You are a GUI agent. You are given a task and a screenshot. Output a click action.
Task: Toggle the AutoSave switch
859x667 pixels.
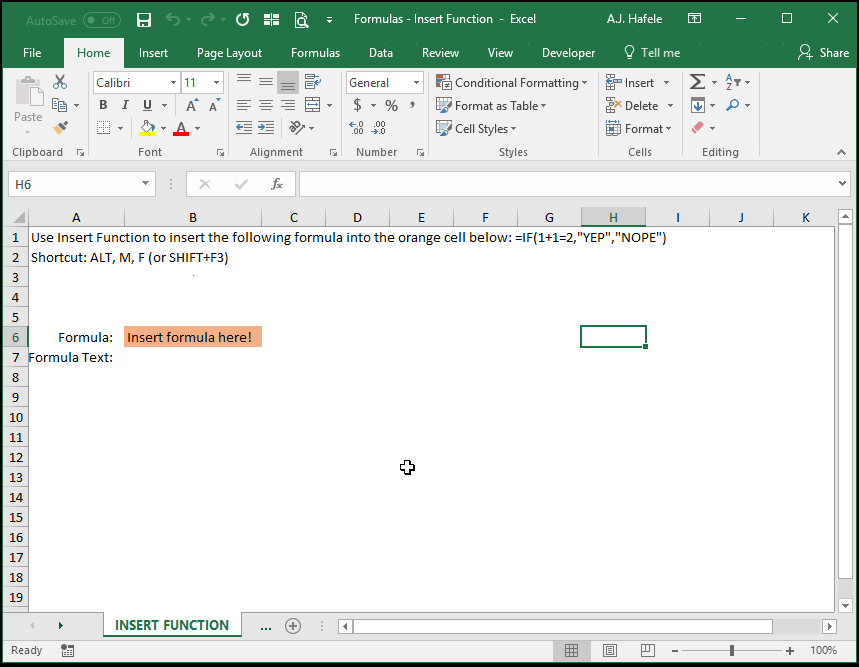102,21
